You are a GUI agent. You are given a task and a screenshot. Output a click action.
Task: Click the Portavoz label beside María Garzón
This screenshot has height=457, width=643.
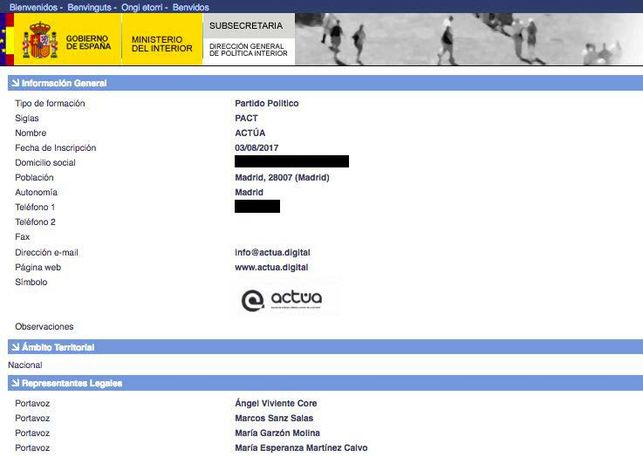32,432
